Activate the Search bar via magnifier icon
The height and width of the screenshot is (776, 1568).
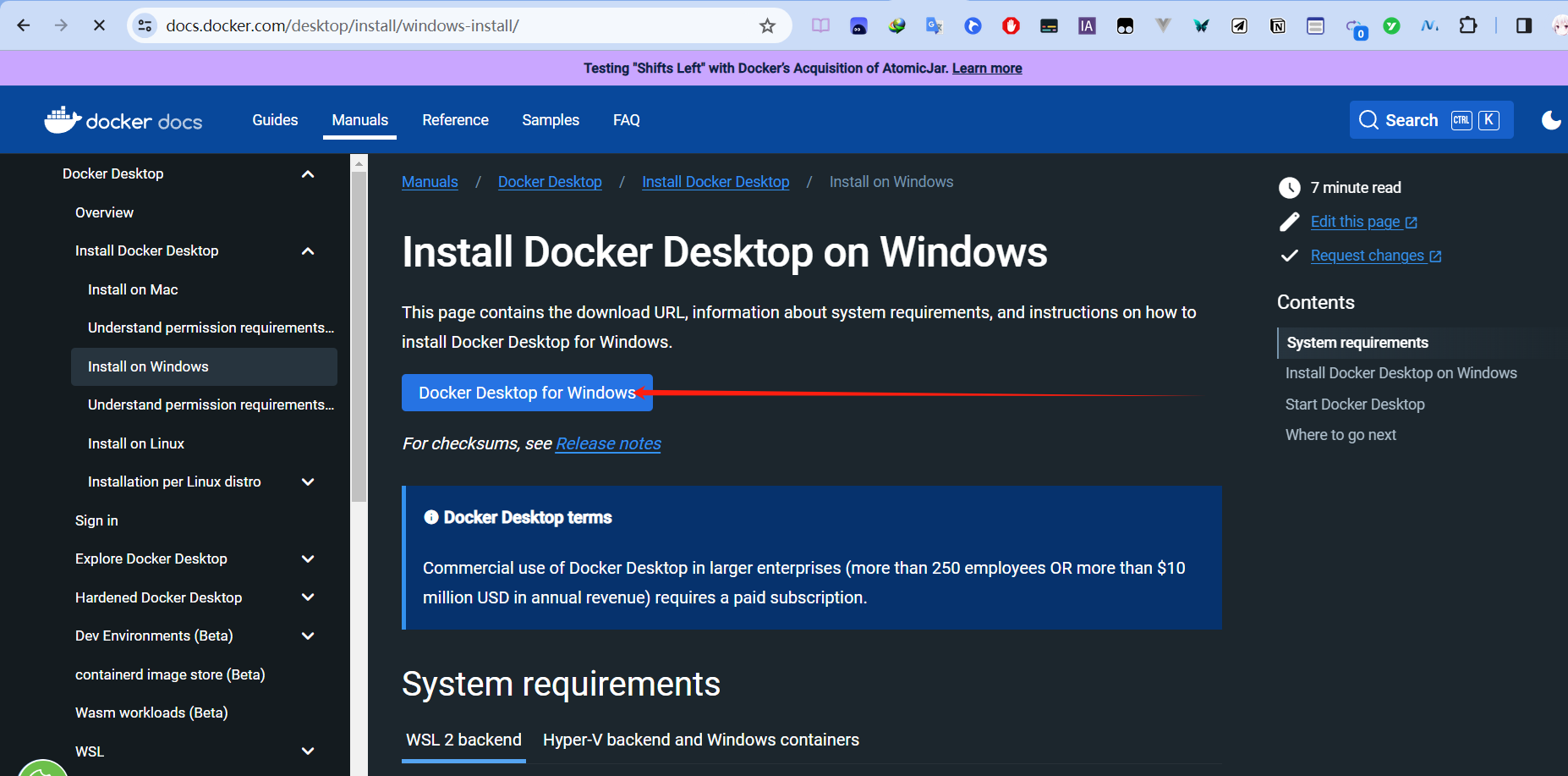click(1368, 119)
